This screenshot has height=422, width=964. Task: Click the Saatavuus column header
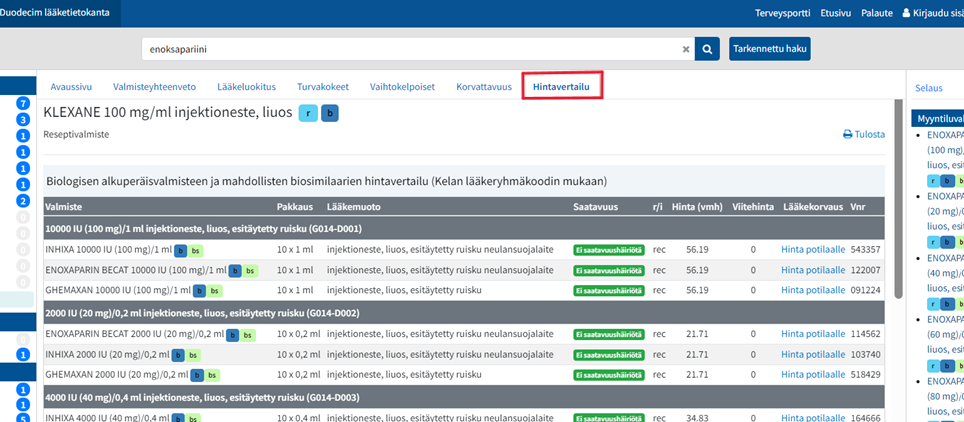[x=595, y=207]
